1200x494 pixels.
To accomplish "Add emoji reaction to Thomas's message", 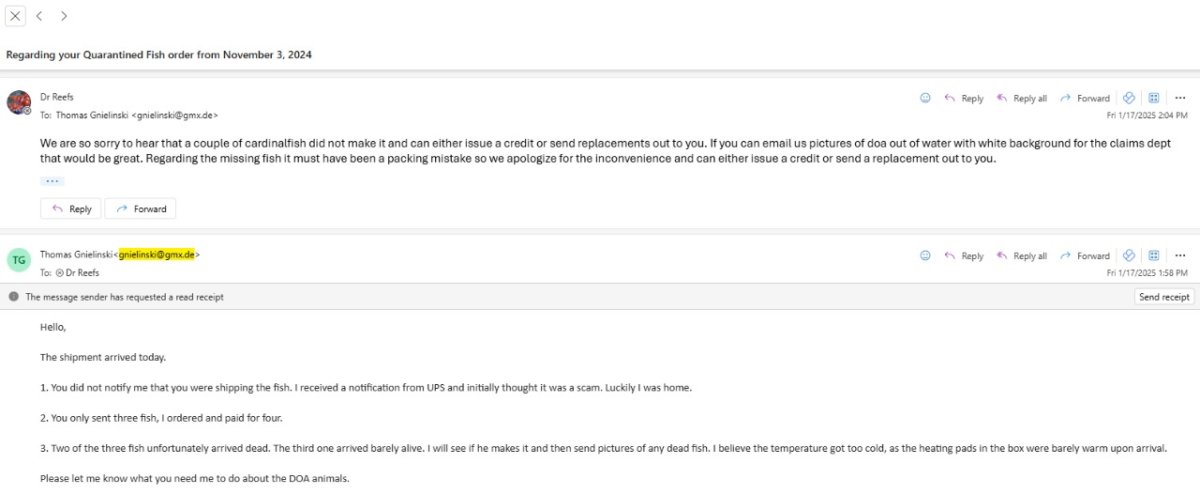I will coord(925,256).
